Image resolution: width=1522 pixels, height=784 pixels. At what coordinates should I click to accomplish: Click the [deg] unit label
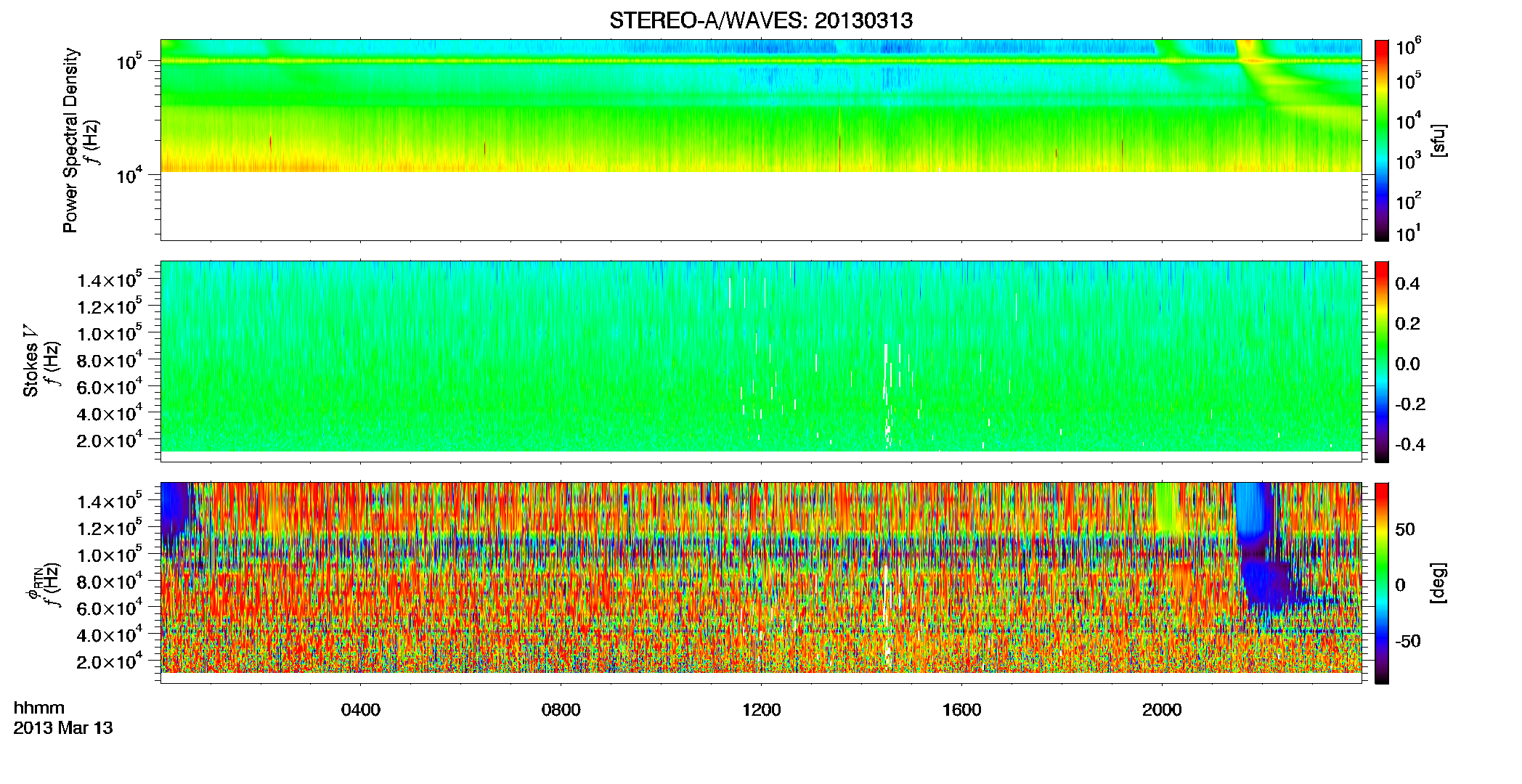pyautogui.click(x=1438, y=583)
